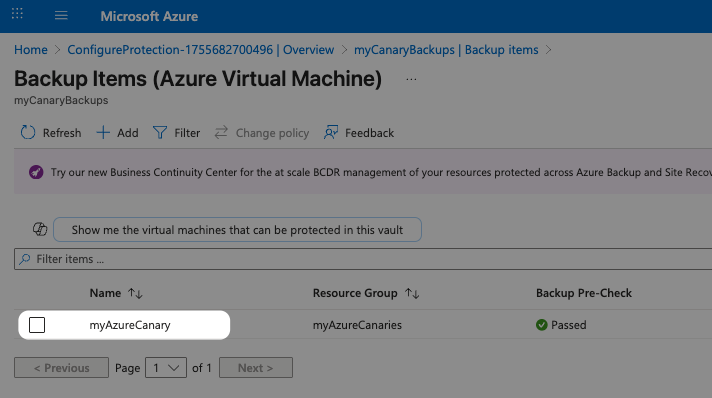Sort by the Resource Group column arrows
This screenshot has width=712, height=398.
(412, 294)
